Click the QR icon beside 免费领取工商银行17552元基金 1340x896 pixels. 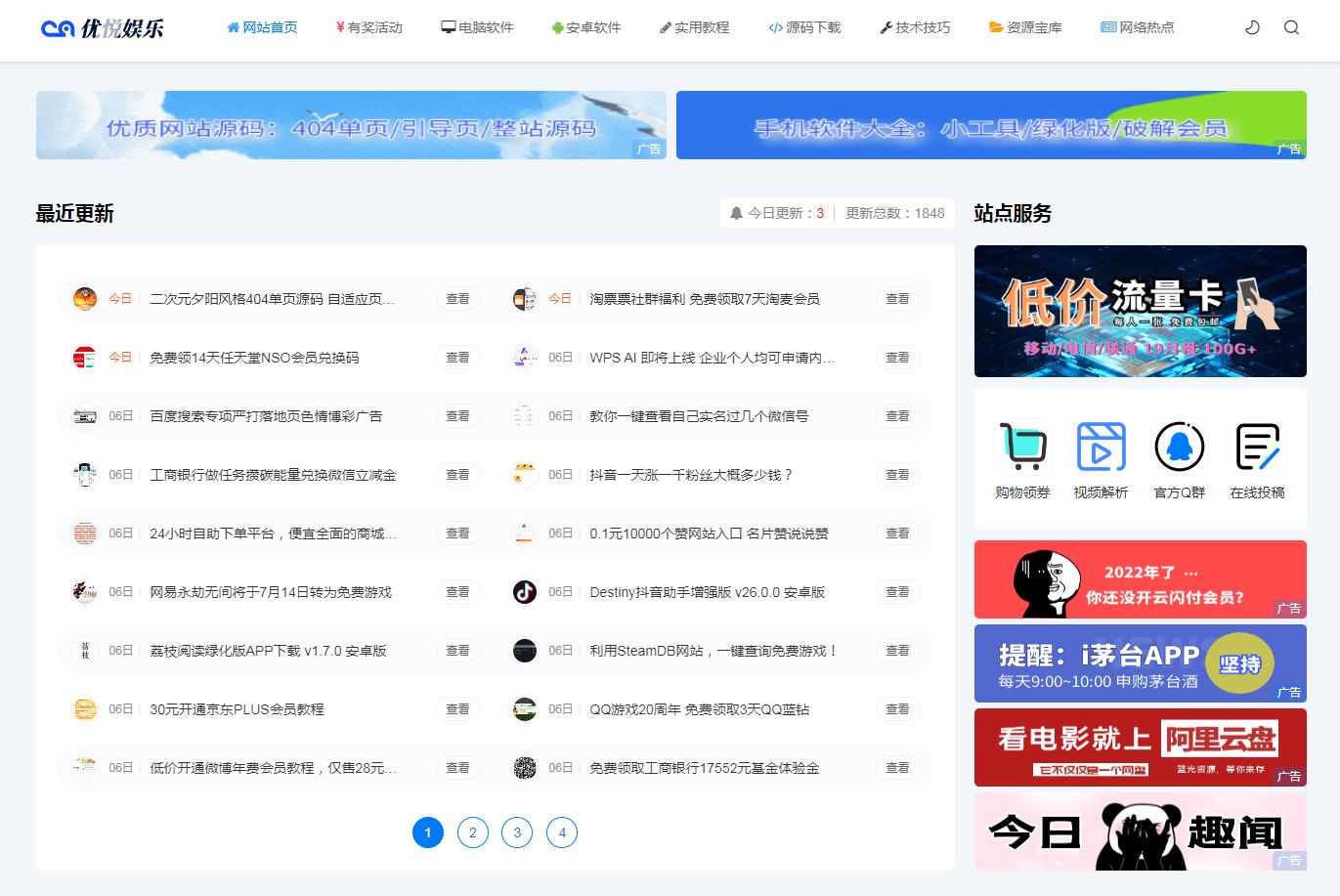point(525,768)
